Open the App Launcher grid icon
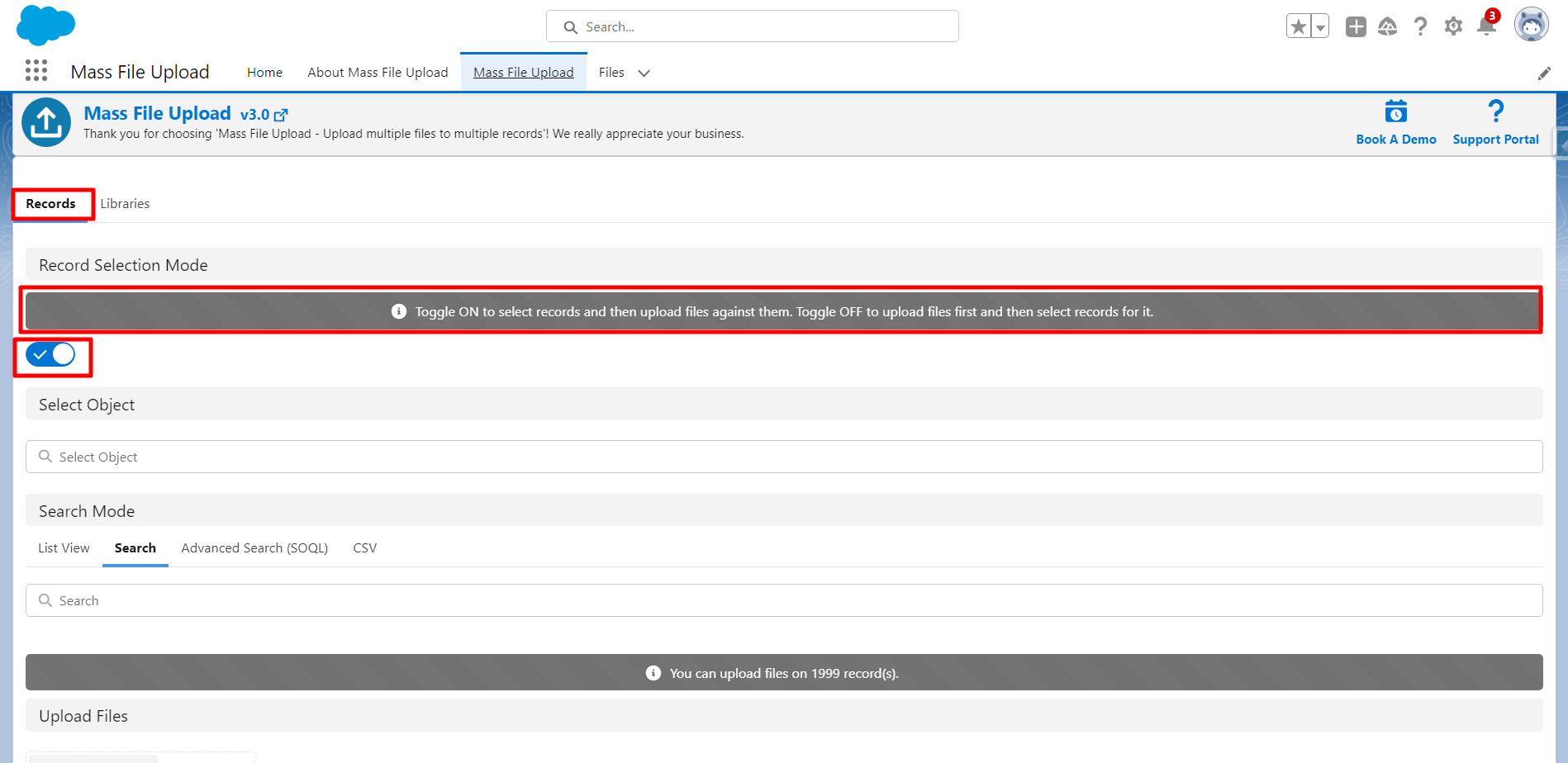The width and height of the screenshot is (1568, 763). [x=36, y=71]
